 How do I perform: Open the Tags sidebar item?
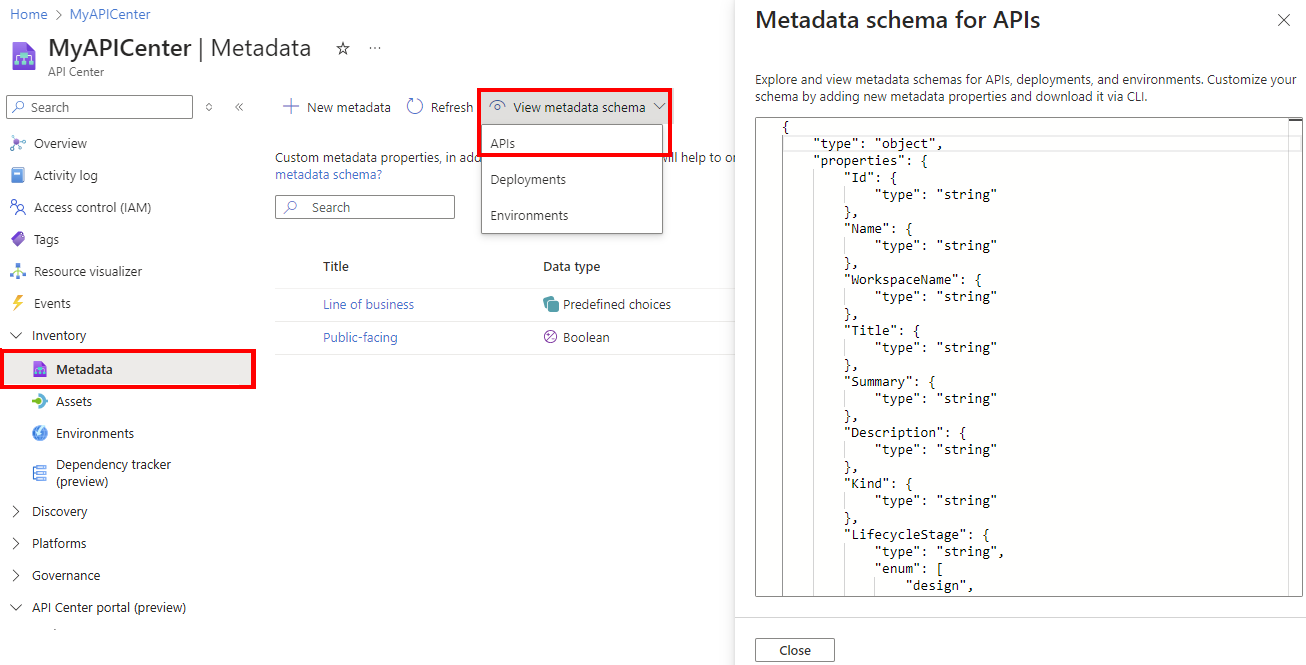point(46,239)
